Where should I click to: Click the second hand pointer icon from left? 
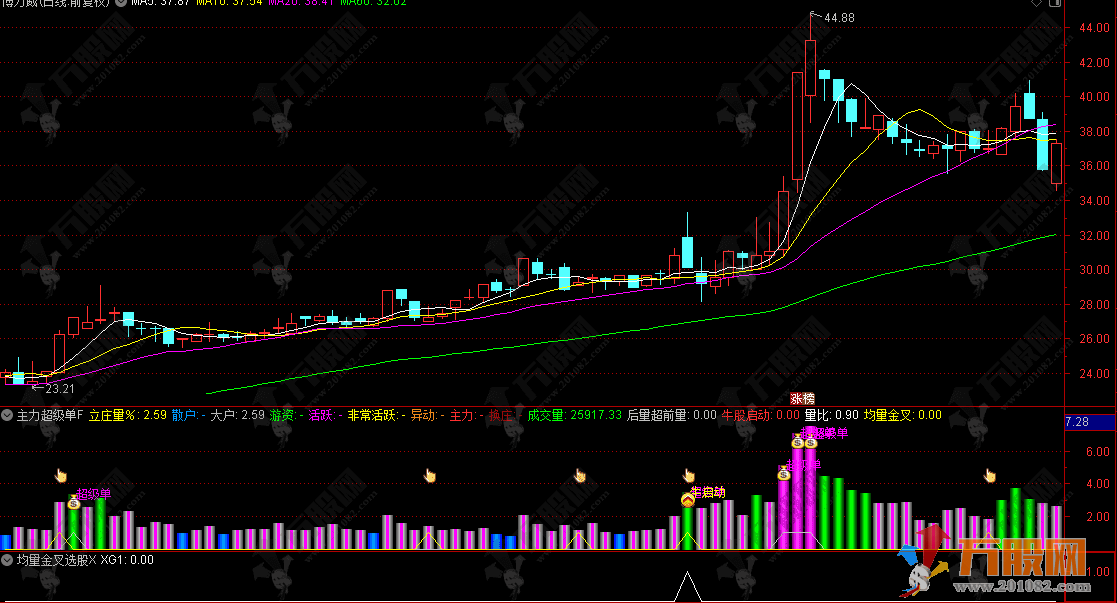click(x=431, y=475)
